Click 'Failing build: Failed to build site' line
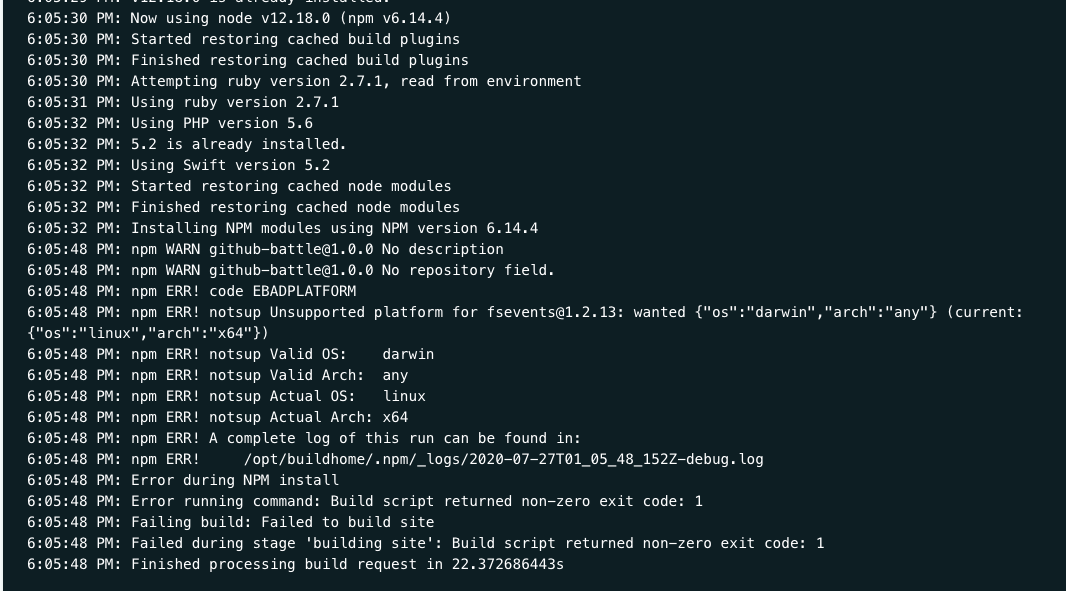1066x591 pixels. point(282,522)
